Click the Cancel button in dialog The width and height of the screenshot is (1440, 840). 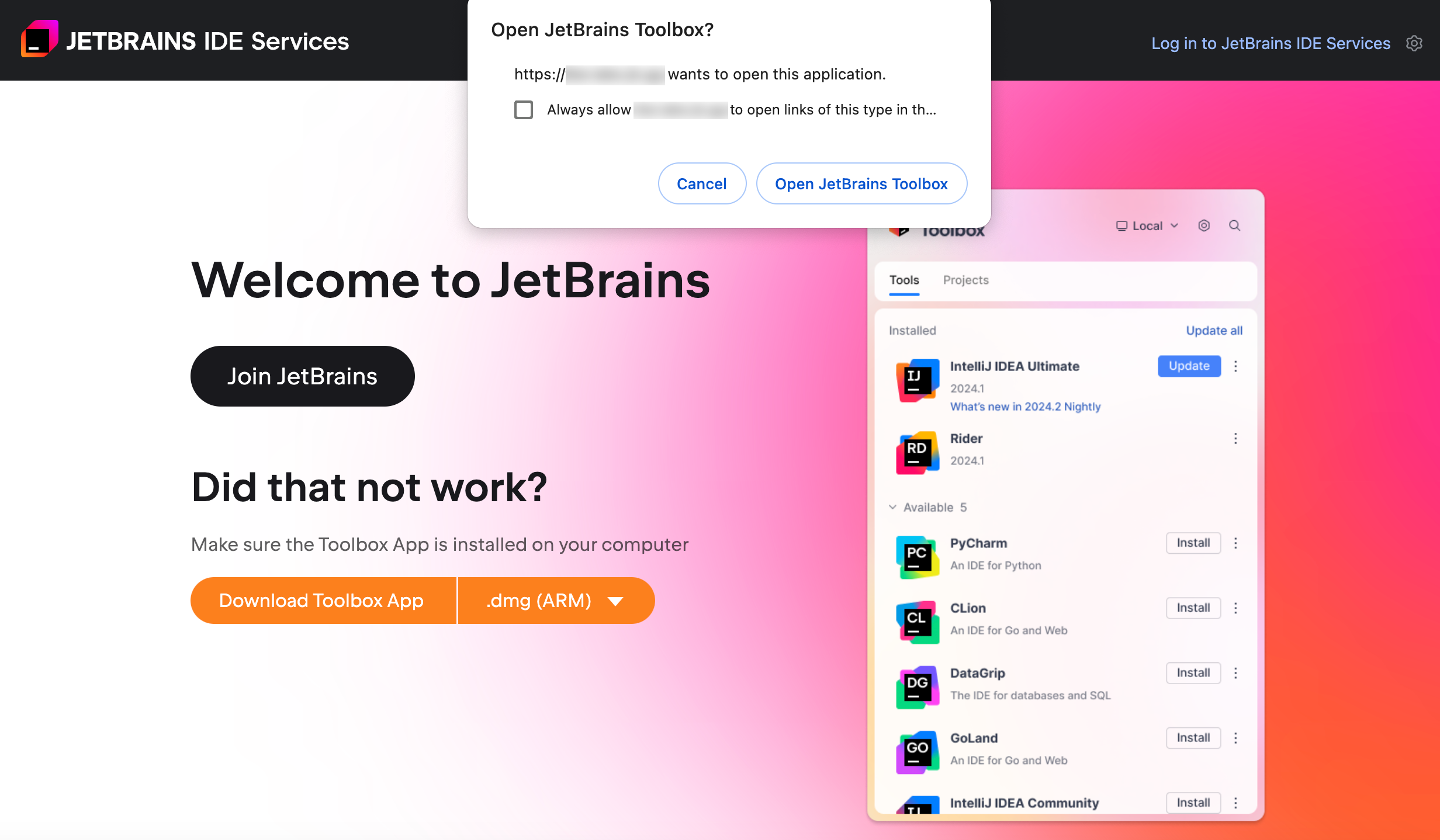[701, 183]
